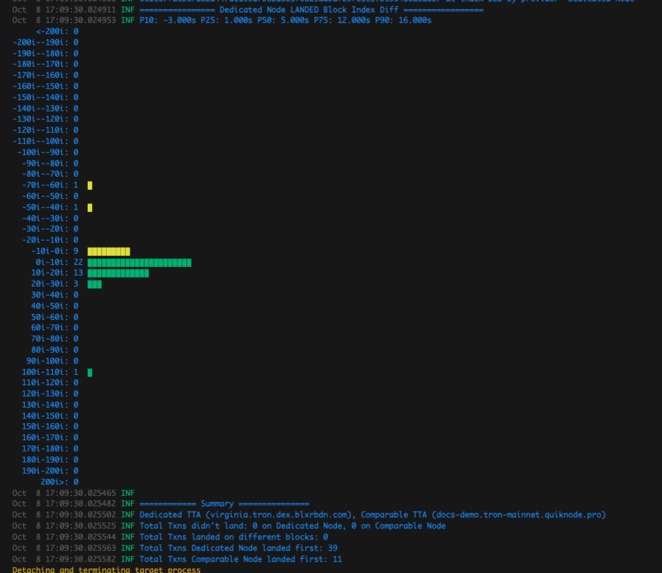Viewport: 662px width, 573px height.
Task: Click the '20i-30i: 3' row label
Action: point(55,284)
